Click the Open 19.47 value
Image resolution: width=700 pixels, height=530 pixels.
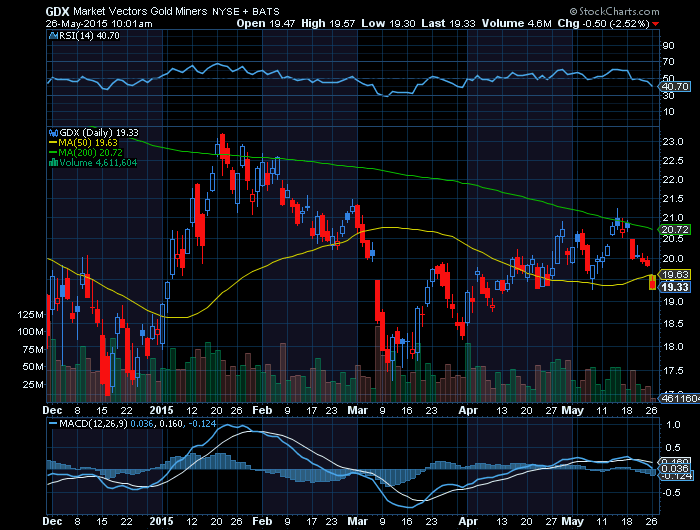tap(266, 23)
